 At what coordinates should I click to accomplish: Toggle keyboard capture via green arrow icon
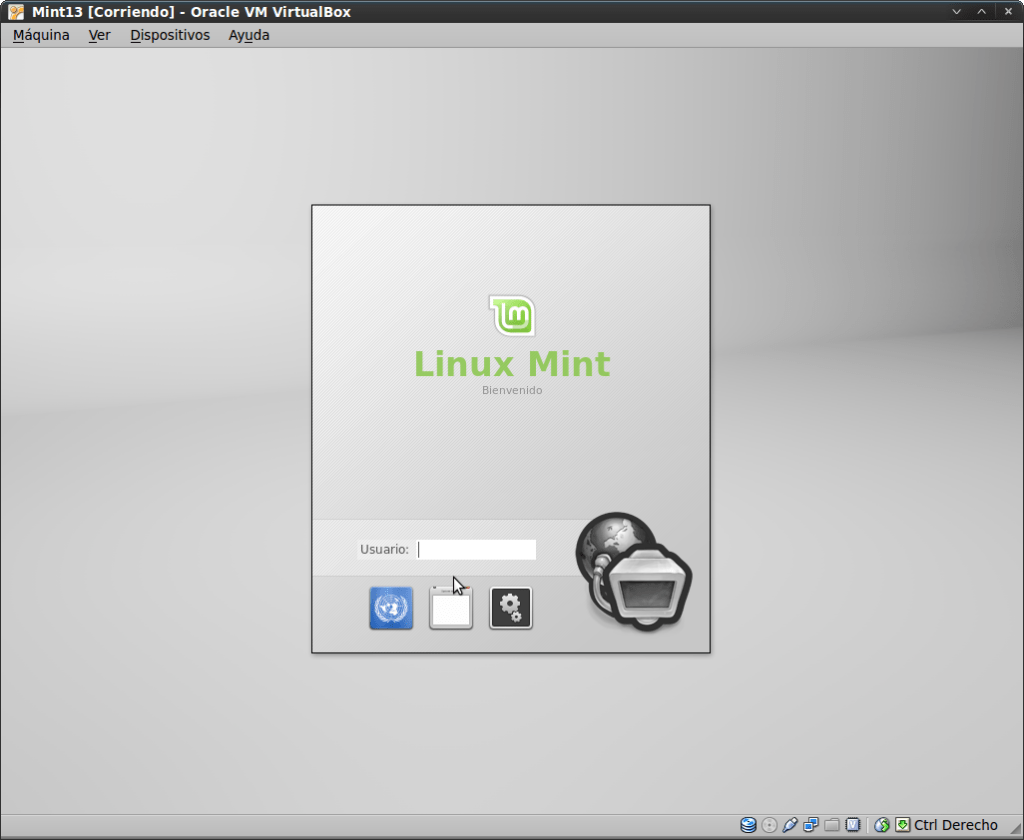point(901,825)
